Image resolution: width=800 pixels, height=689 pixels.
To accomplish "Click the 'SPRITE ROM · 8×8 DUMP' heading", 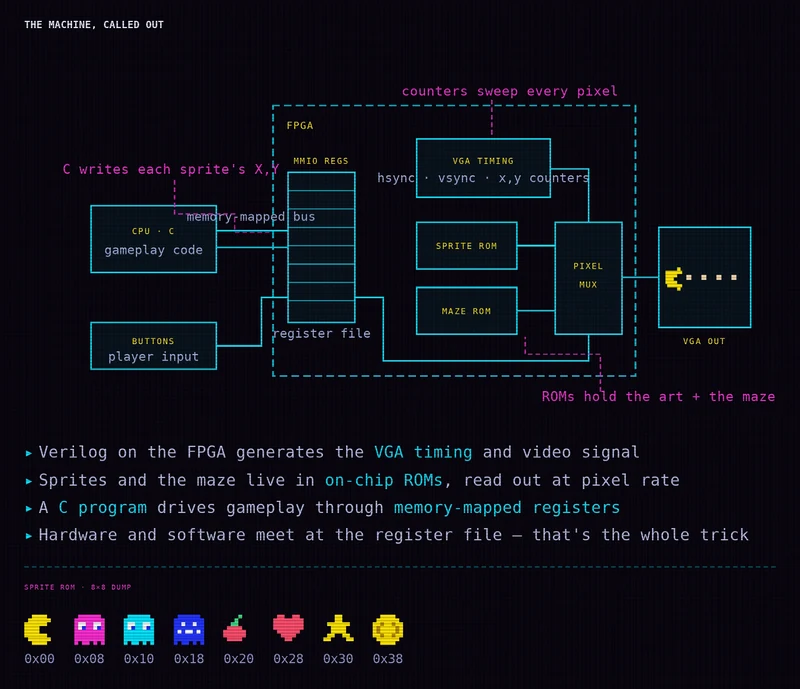I will click(x=78, y=587).
